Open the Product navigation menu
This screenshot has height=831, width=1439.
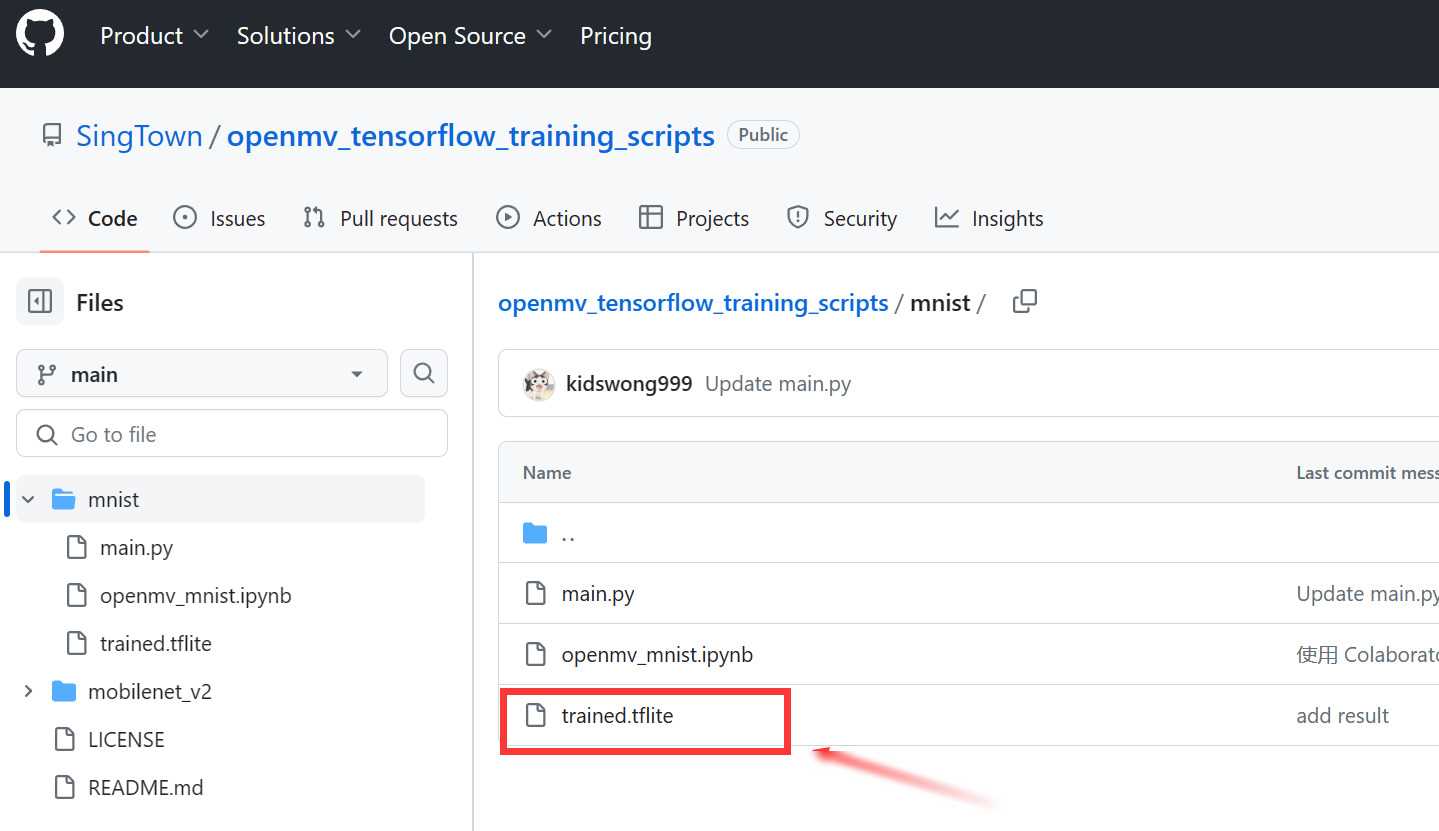[x=155, y=36]
